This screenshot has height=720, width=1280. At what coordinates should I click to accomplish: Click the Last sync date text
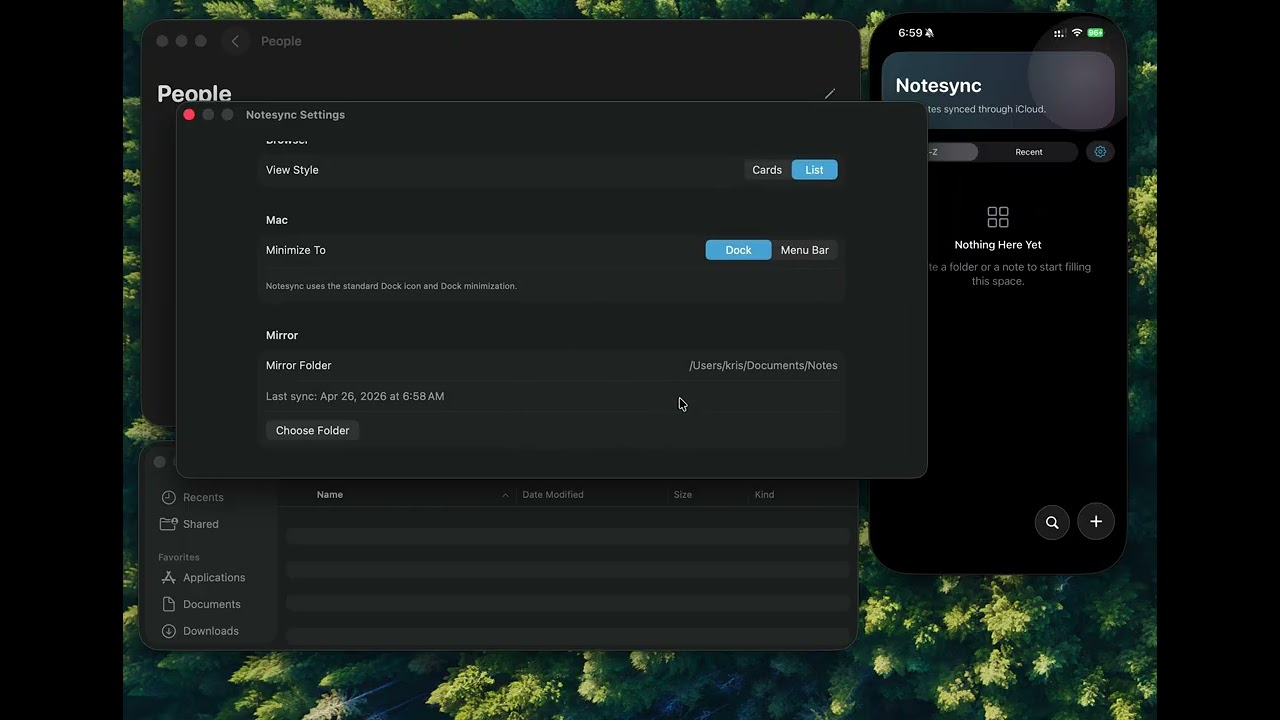coord(355,397)
